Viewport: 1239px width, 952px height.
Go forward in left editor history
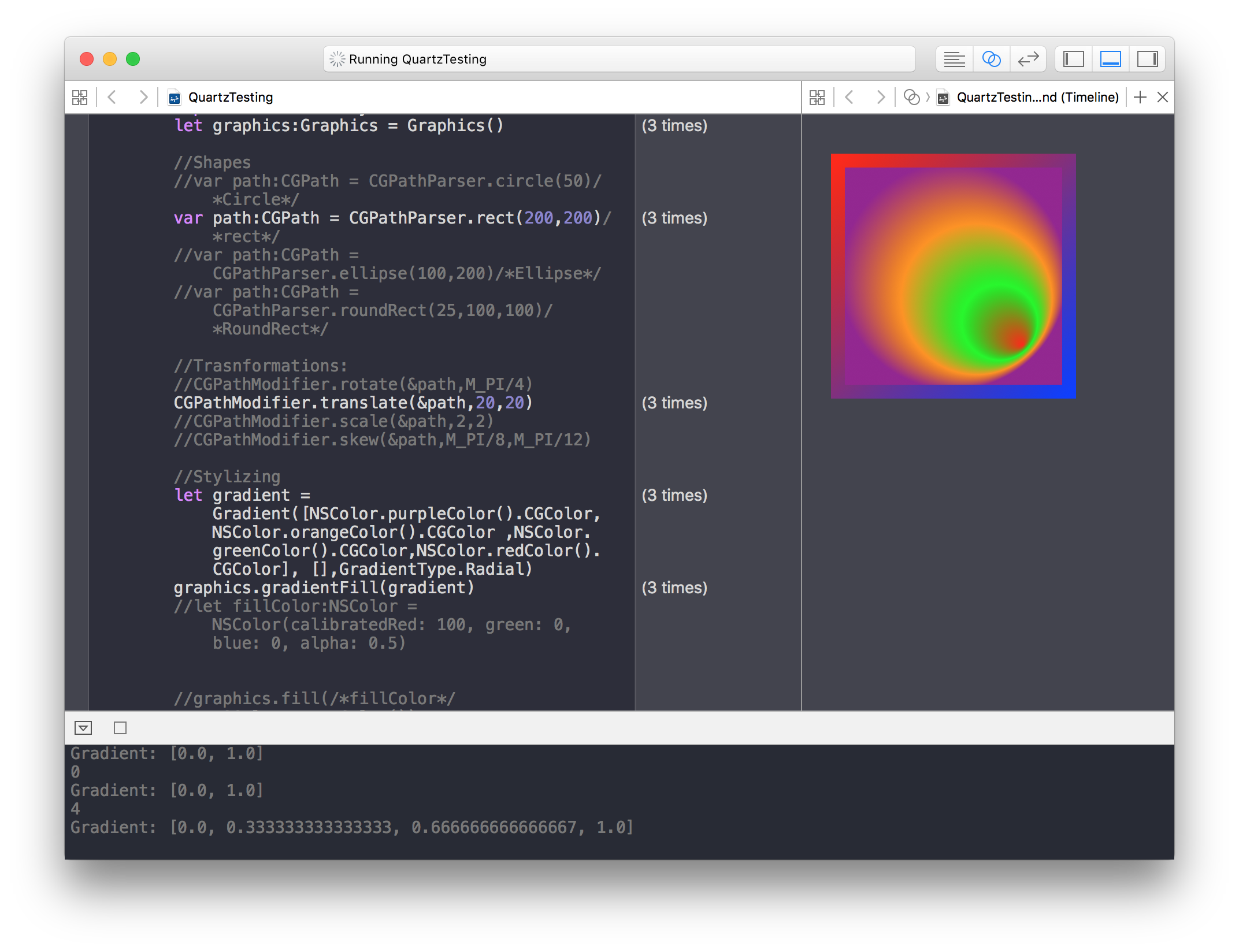143,97
